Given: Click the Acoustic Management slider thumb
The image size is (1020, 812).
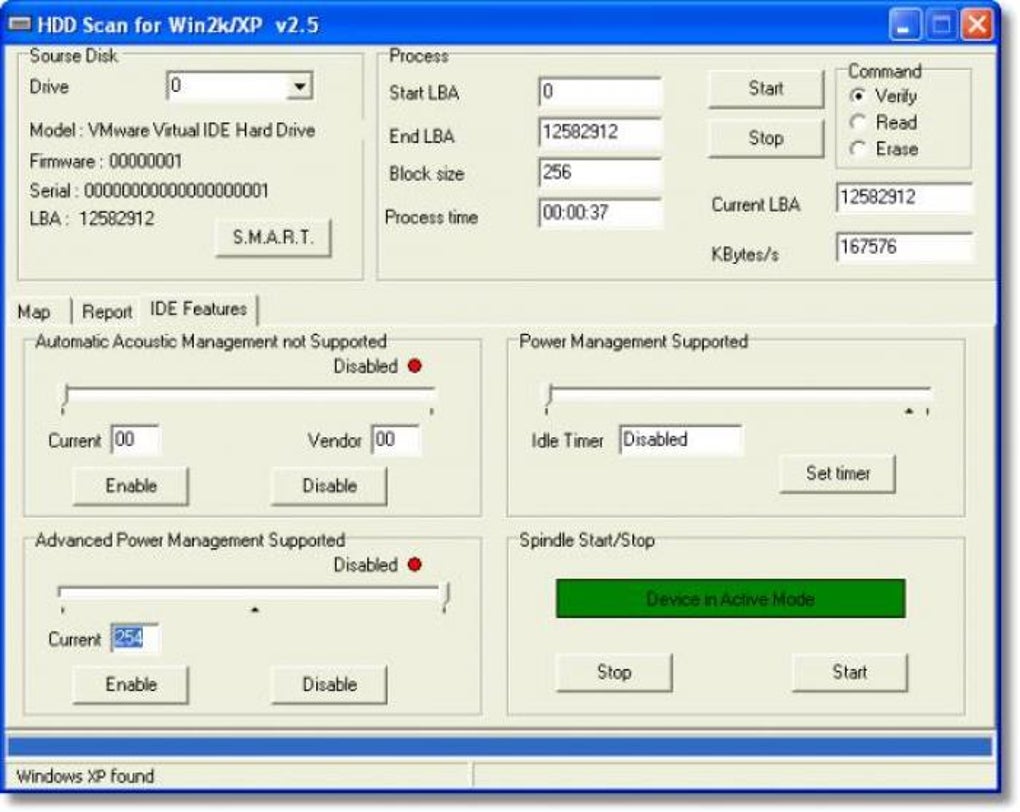Looking at the screenshot, I should click(x=66, y=398).
